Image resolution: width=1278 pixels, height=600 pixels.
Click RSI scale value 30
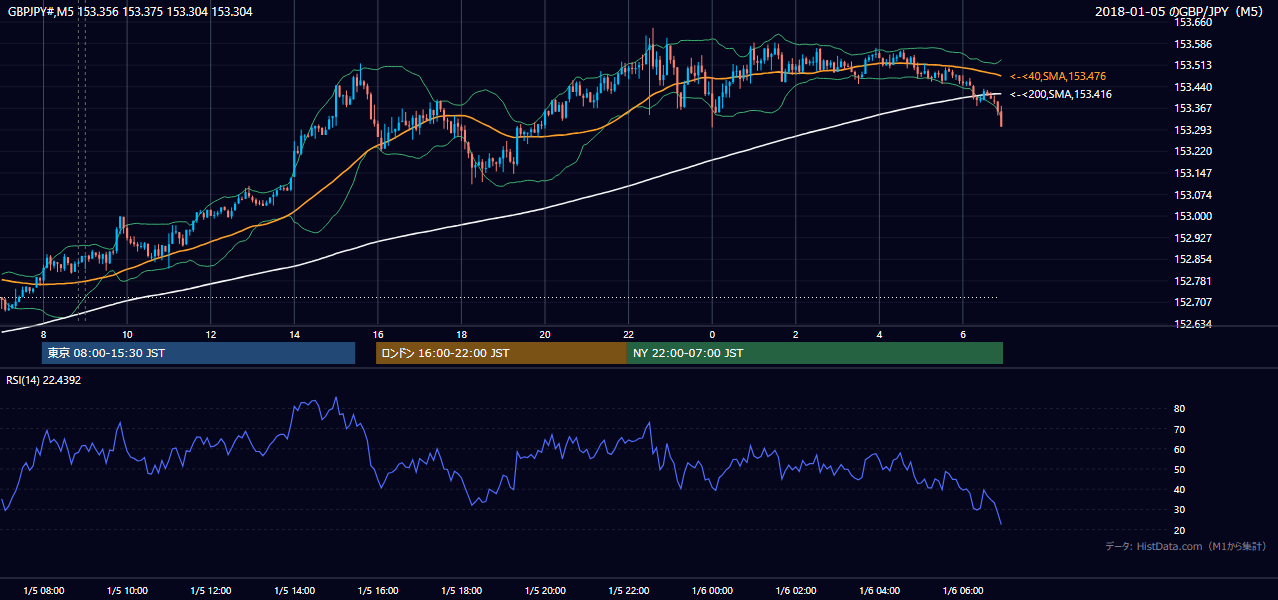(x=1180, y=510)
